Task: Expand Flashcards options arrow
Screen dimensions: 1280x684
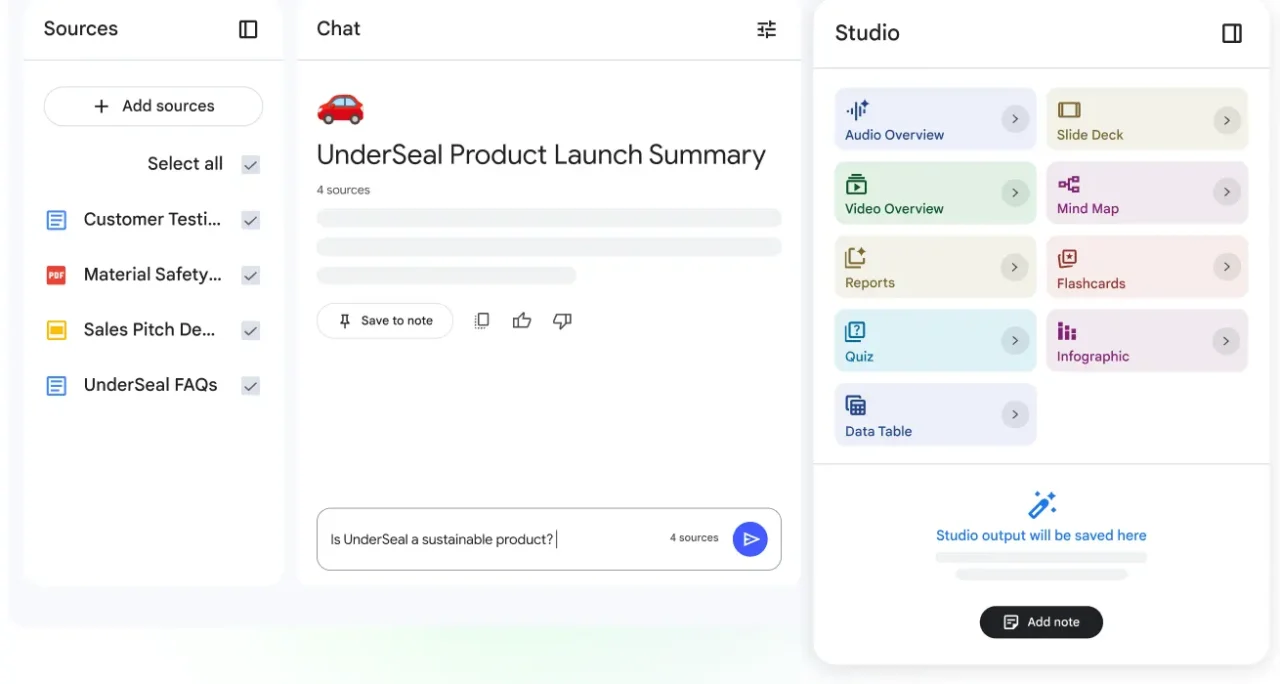Action: pos(1226,267)
